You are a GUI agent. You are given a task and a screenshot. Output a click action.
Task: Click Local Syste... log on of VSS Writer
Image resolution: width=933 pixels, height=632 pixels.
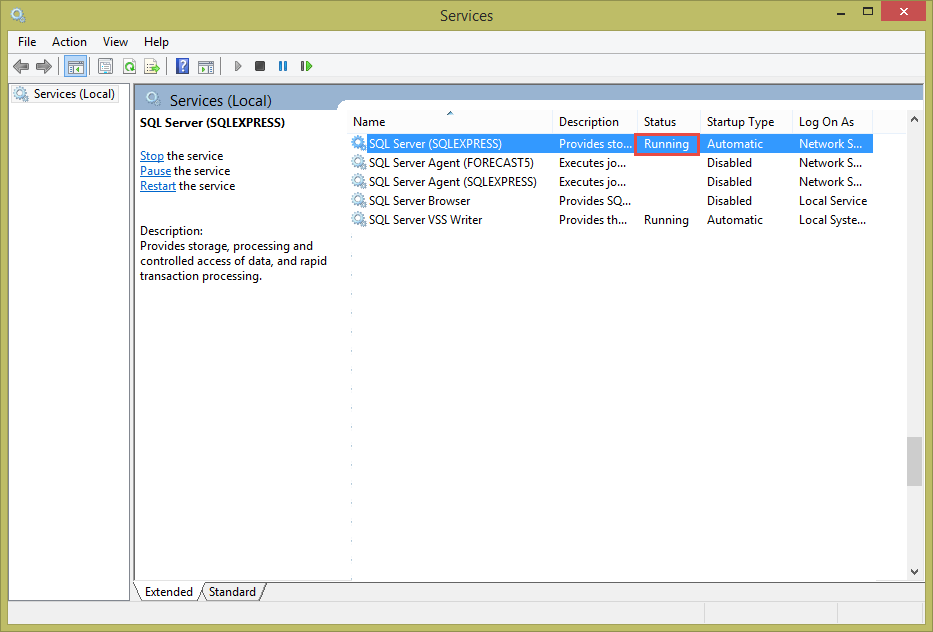tap(832, 220)
